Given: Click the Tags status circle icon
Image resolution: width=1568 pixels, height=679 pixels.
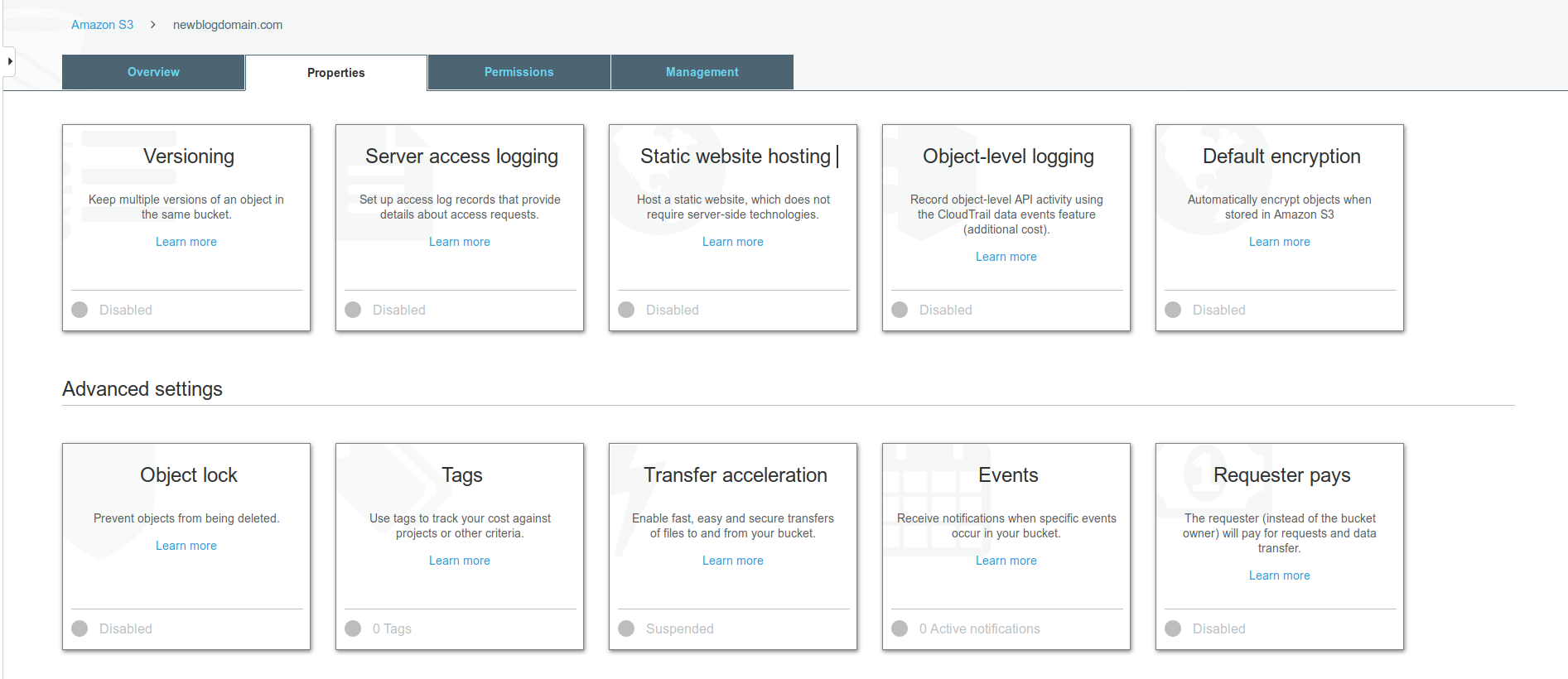Looking at the screenshot, I should [353, 628].
